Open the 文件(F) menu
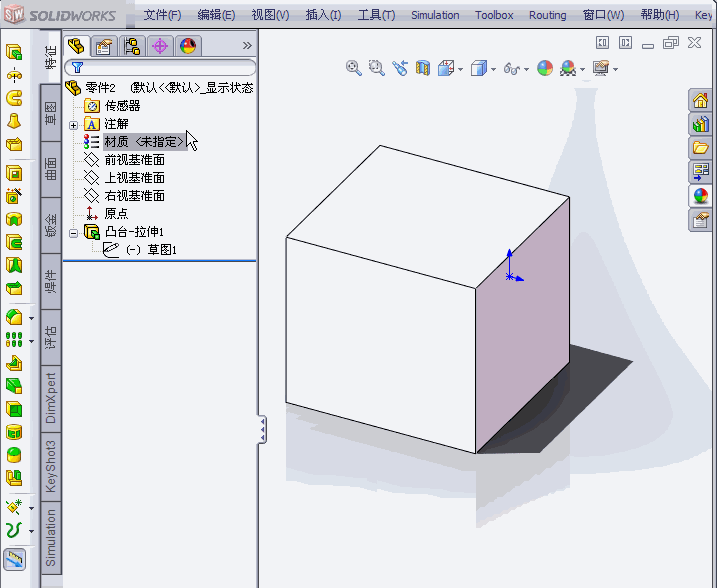 pos(162,15)
